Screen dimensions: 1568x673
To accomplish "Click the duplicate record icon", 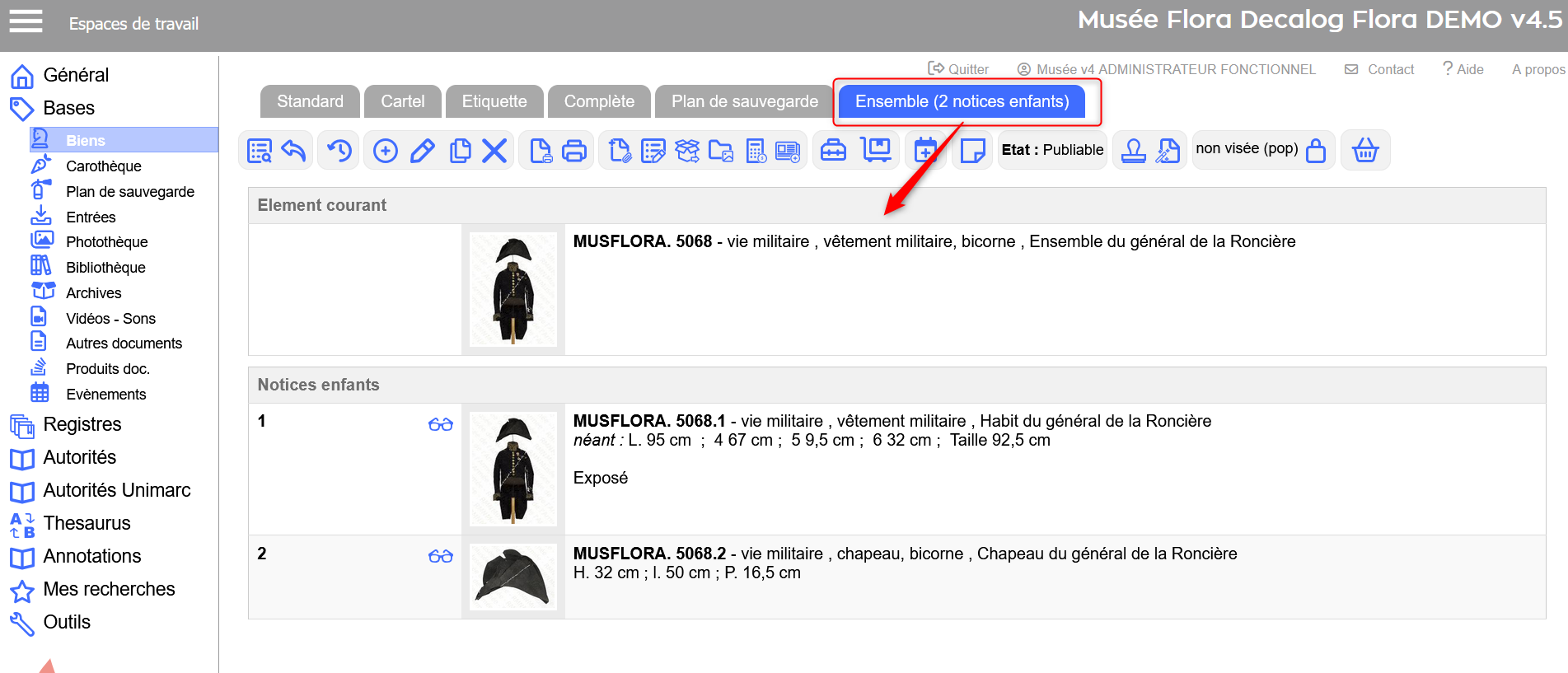I will (x=460, y=151).
